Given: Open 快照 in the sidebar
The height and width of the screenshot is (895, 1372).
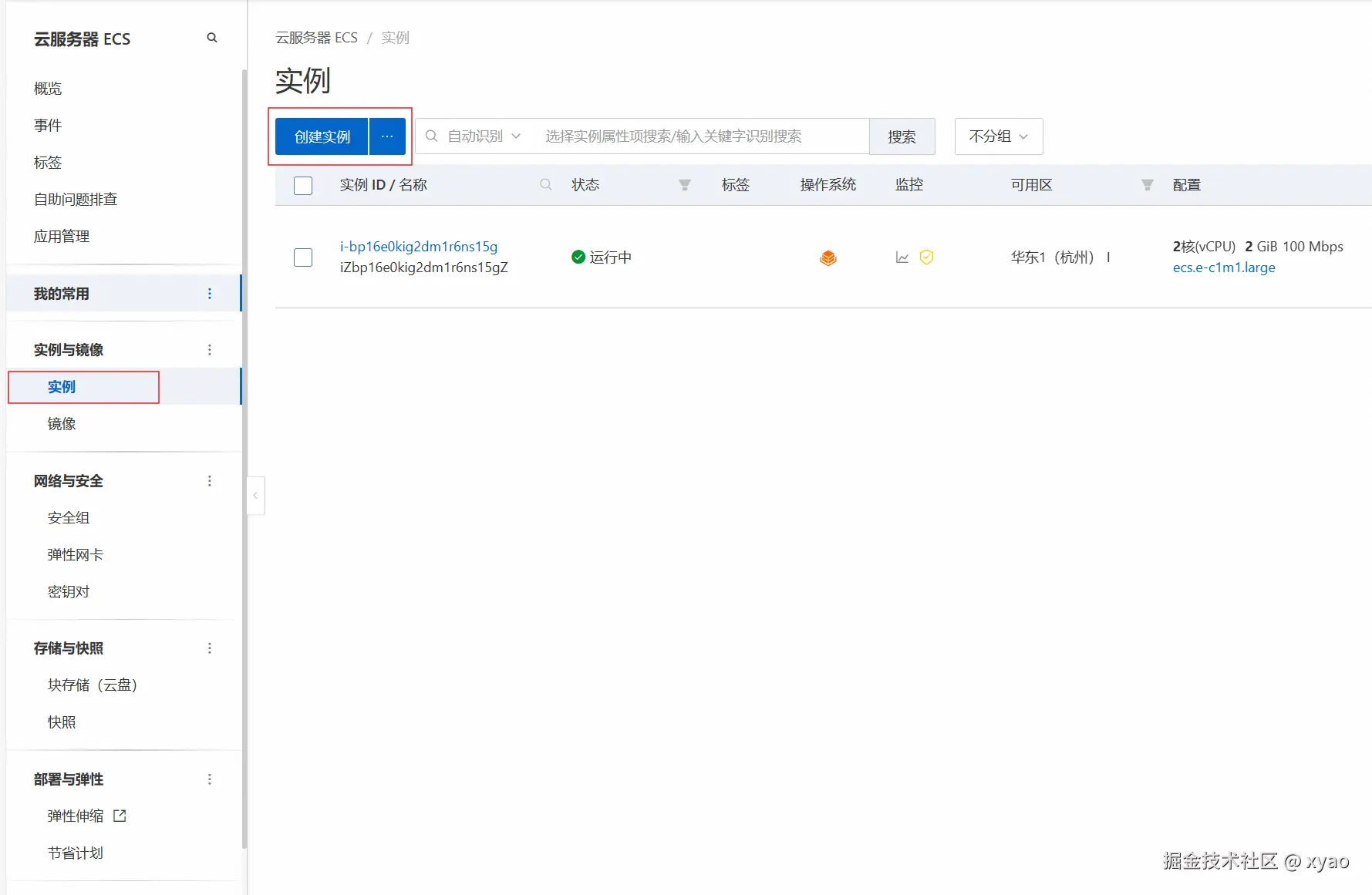Looking at the screenshot, I should pyautogui.click(x=62, y=722).
